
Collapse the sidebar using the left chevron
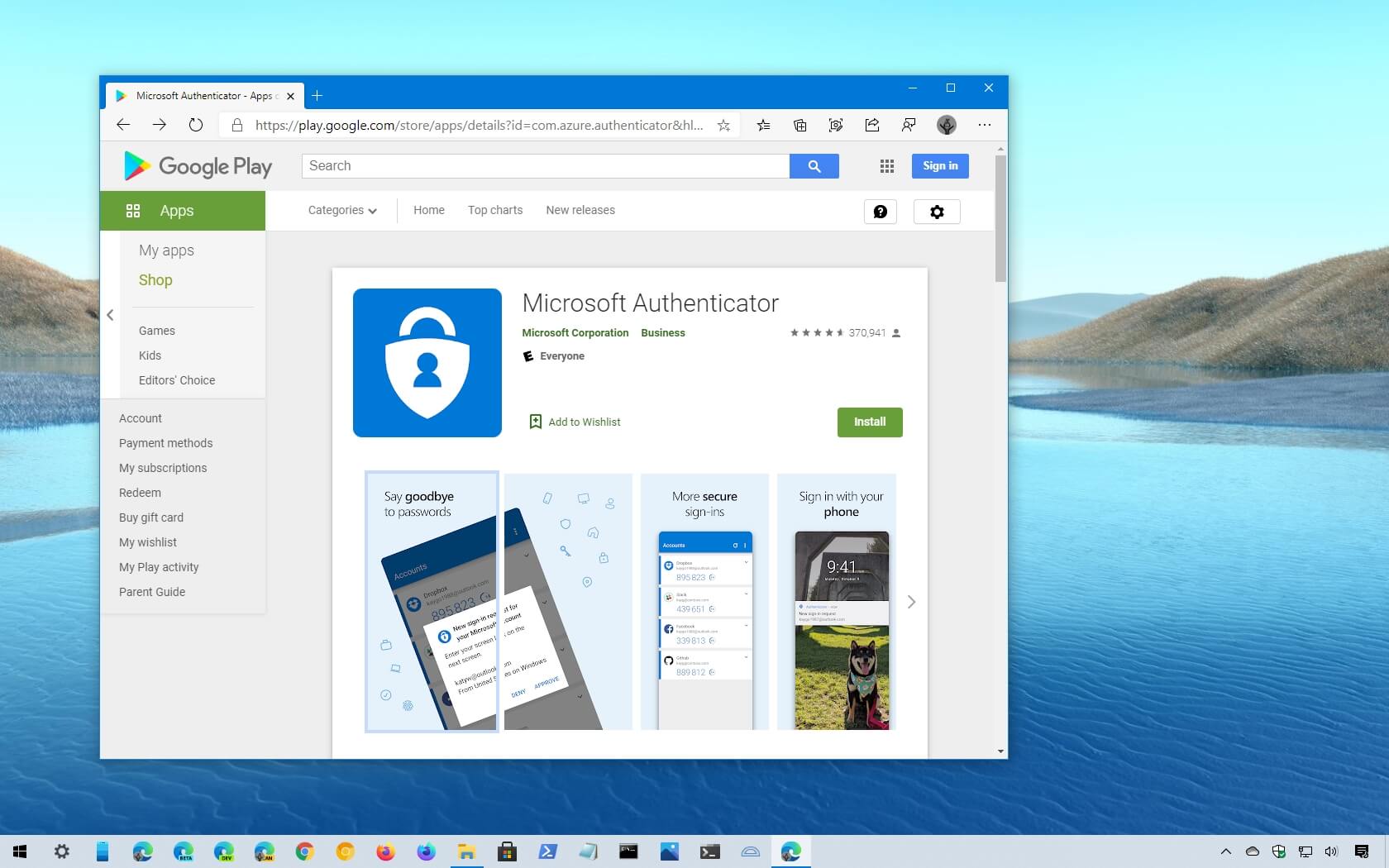[110, 315]
